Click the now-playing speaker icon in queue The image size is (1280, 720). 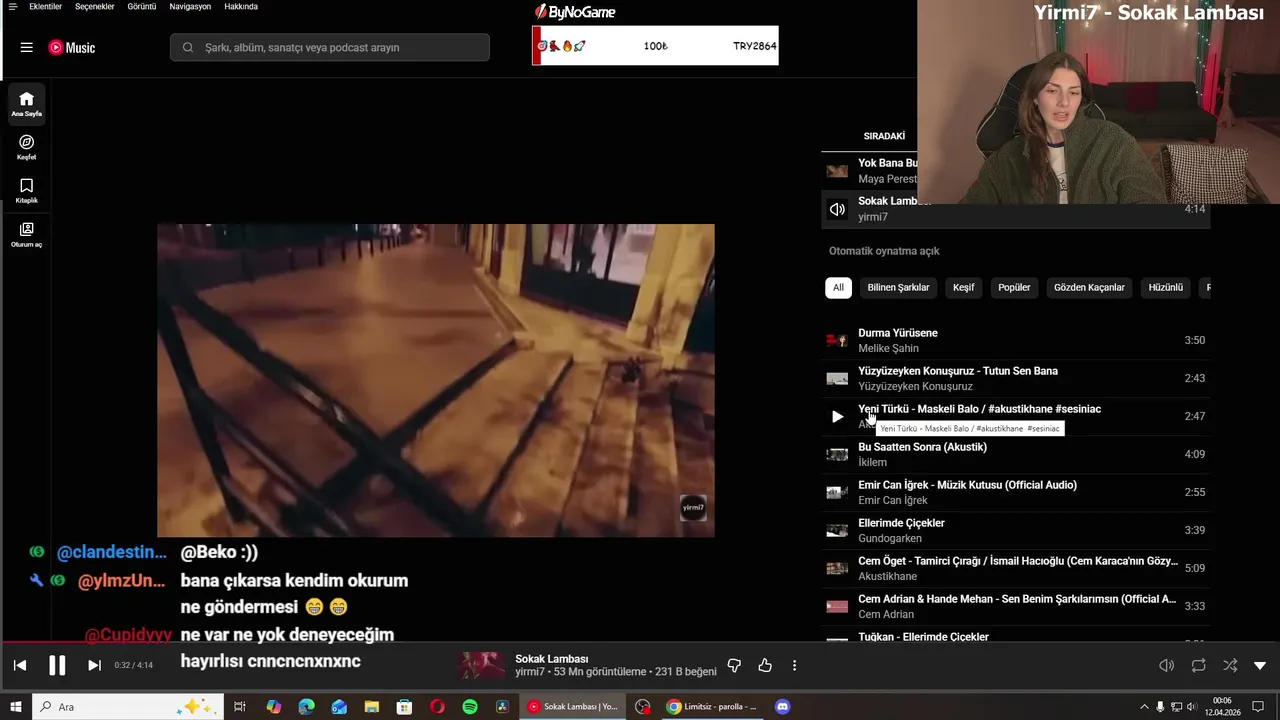(x=837, y=209)
